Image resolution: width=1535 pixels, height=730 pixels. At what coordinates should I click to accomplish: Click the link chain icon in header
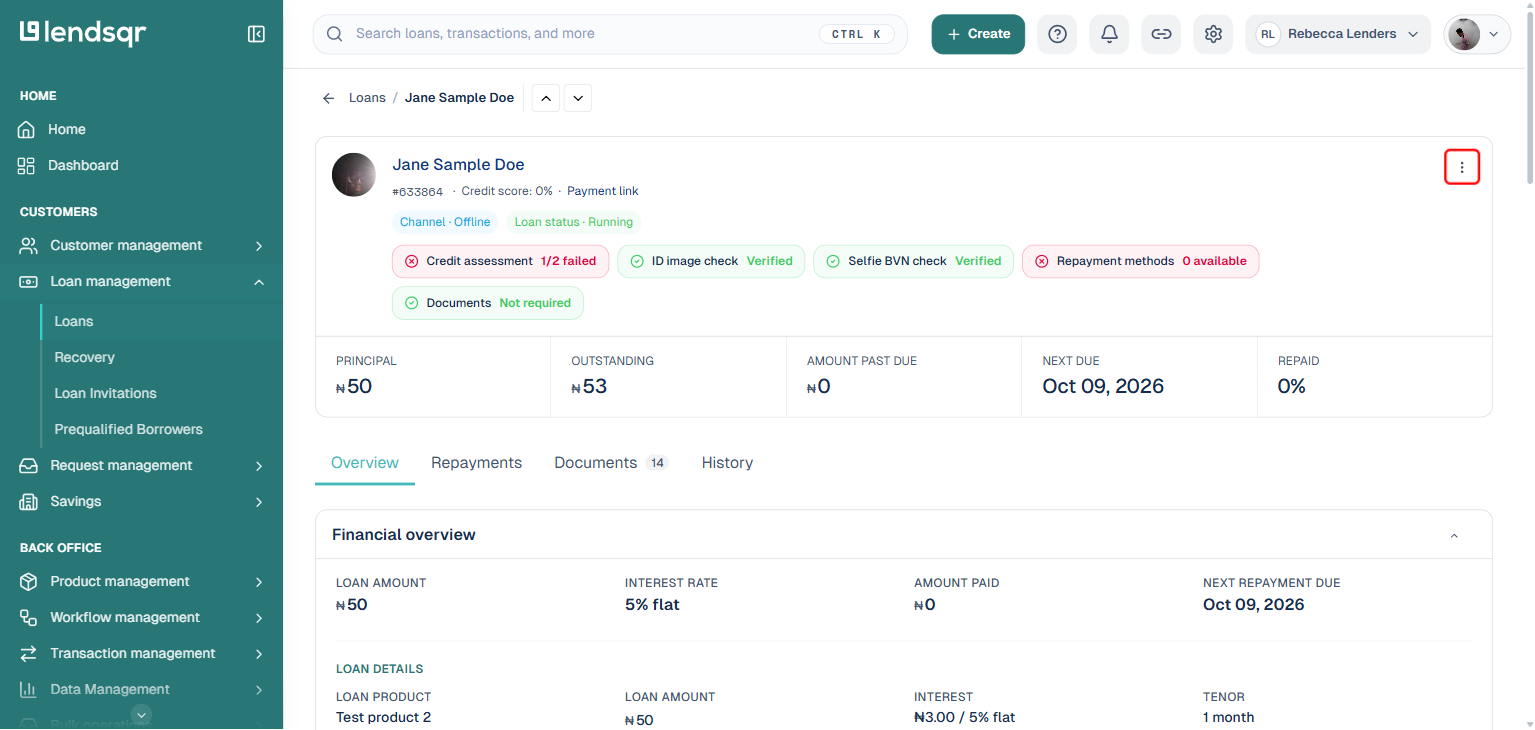(1161, 34)
